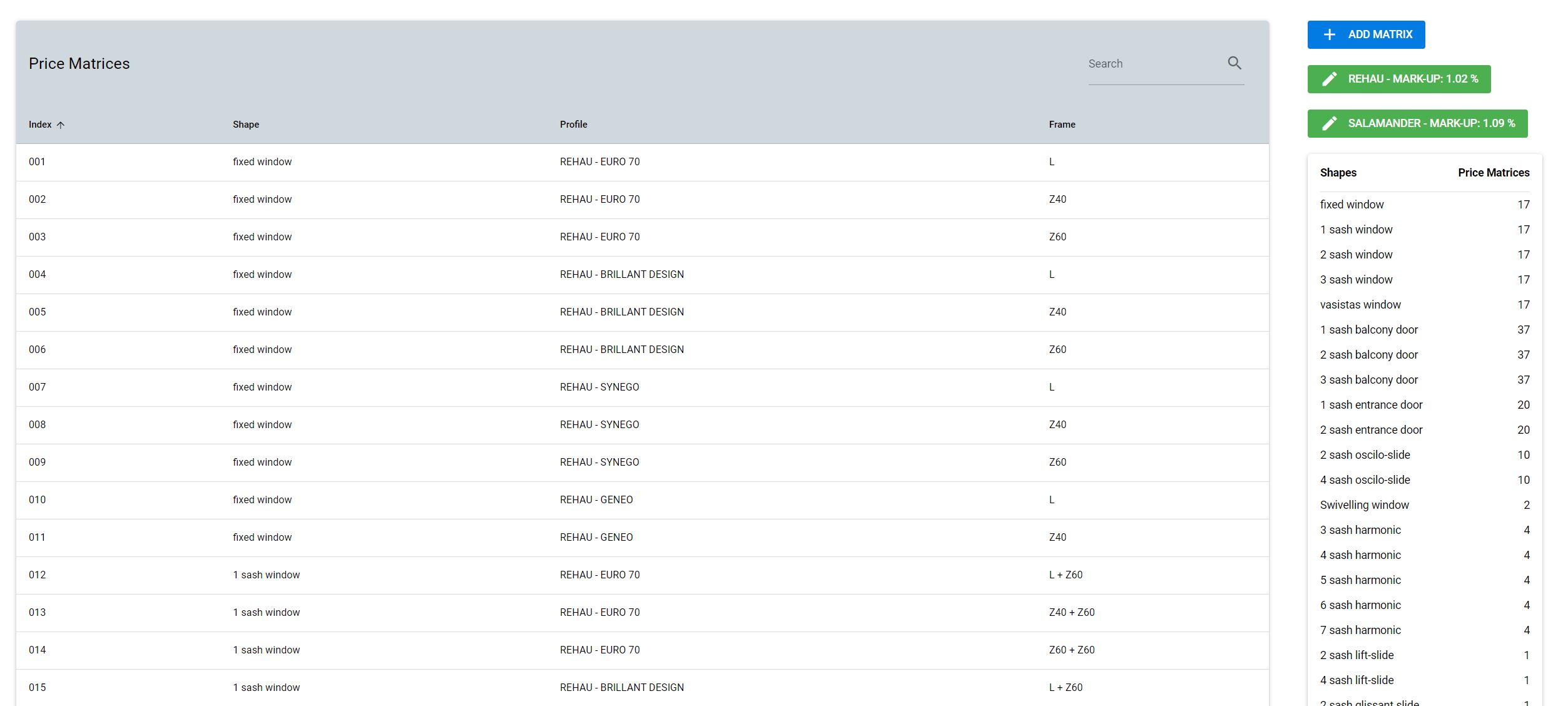Click the plus icon on Add Matrix
Image resolution: width=1568 pixels, height=706 pixels.
(1330, 34)
